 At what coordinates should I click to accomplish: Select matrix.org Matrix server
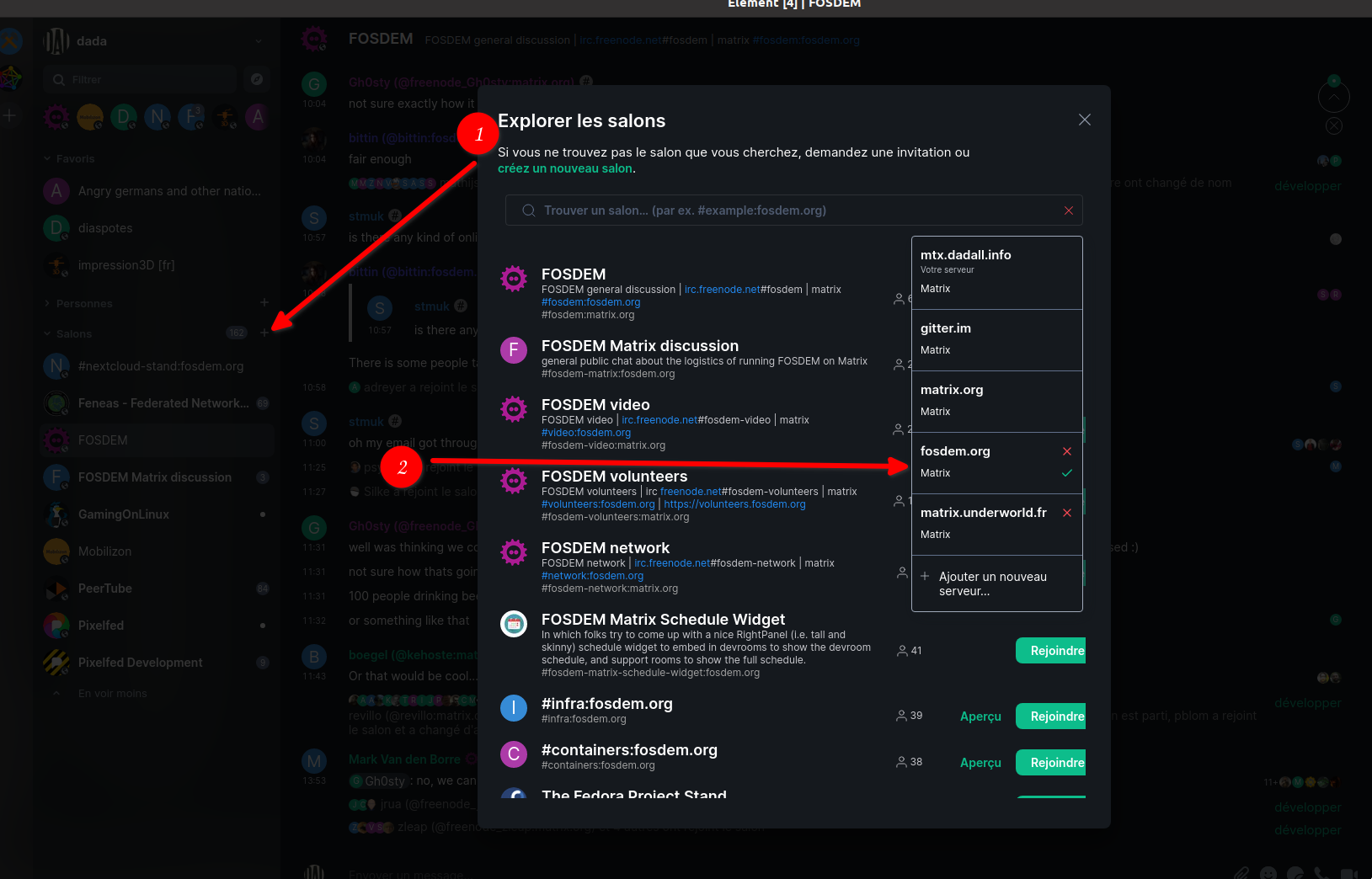pos(997,402)
